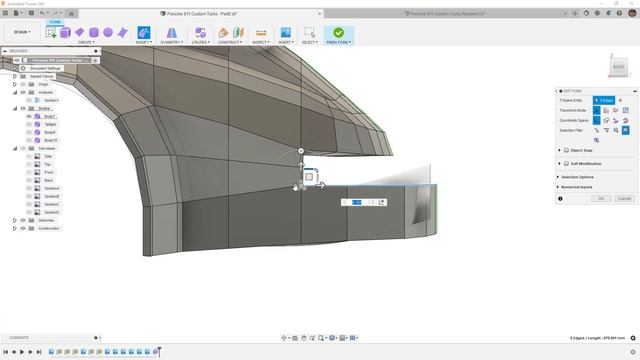
Task: Toggle visibility of Bodies folder
Action: pos(23,108)
